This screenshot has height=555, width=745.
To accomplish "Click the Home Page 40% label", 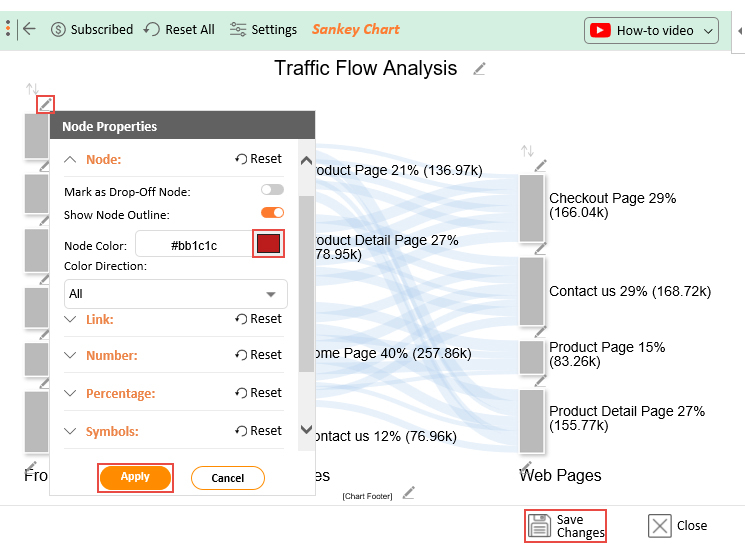I will coord(393,353).
